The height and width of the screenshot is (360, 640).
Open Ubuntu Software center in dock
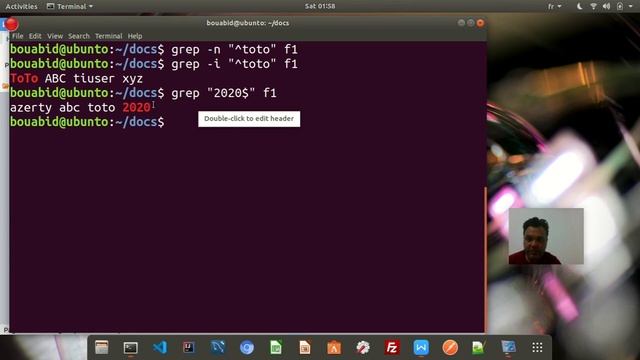point(334,348)
